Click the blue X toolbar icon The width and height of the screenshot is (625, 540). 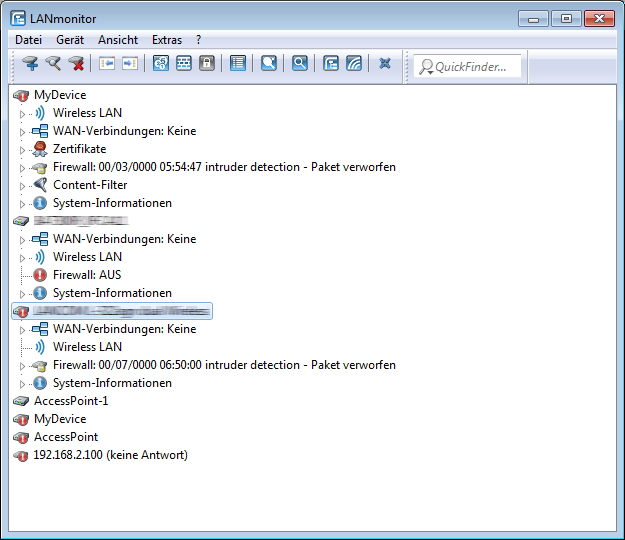click(385, 63)
